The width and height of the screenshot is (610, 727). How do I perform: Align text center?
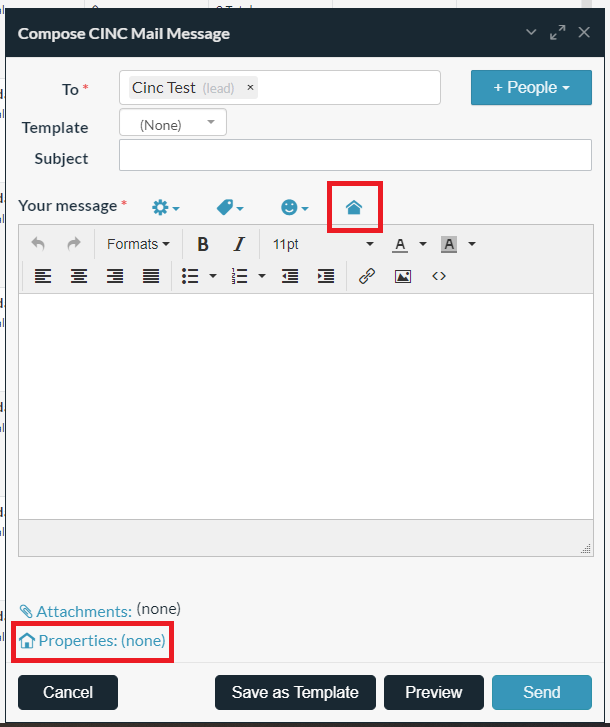click(x=79, y=276)
